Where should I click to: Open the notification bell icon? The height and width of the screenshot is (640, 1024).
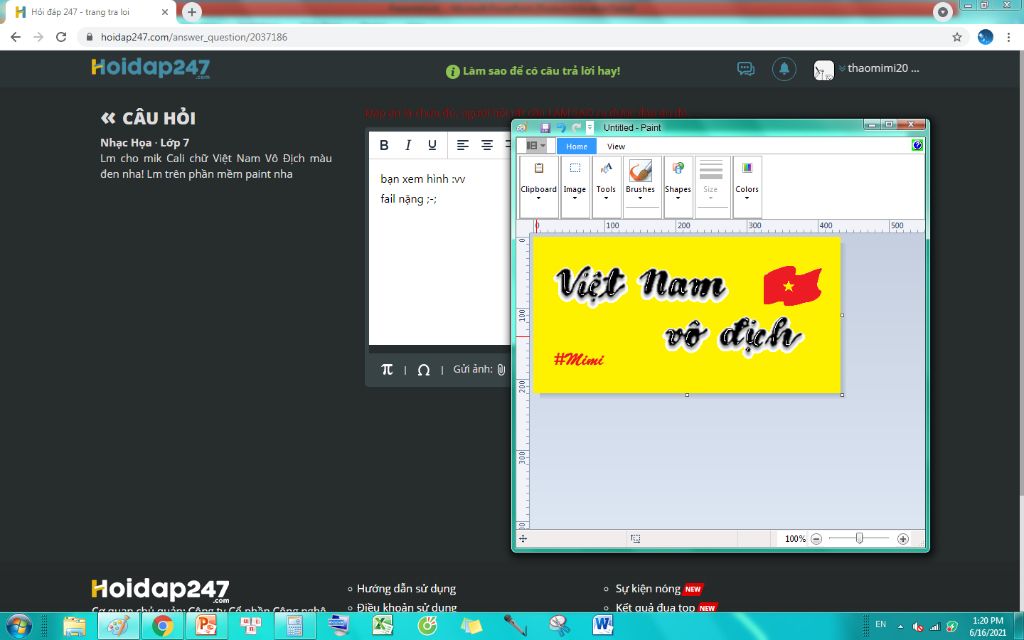(784, 69)
